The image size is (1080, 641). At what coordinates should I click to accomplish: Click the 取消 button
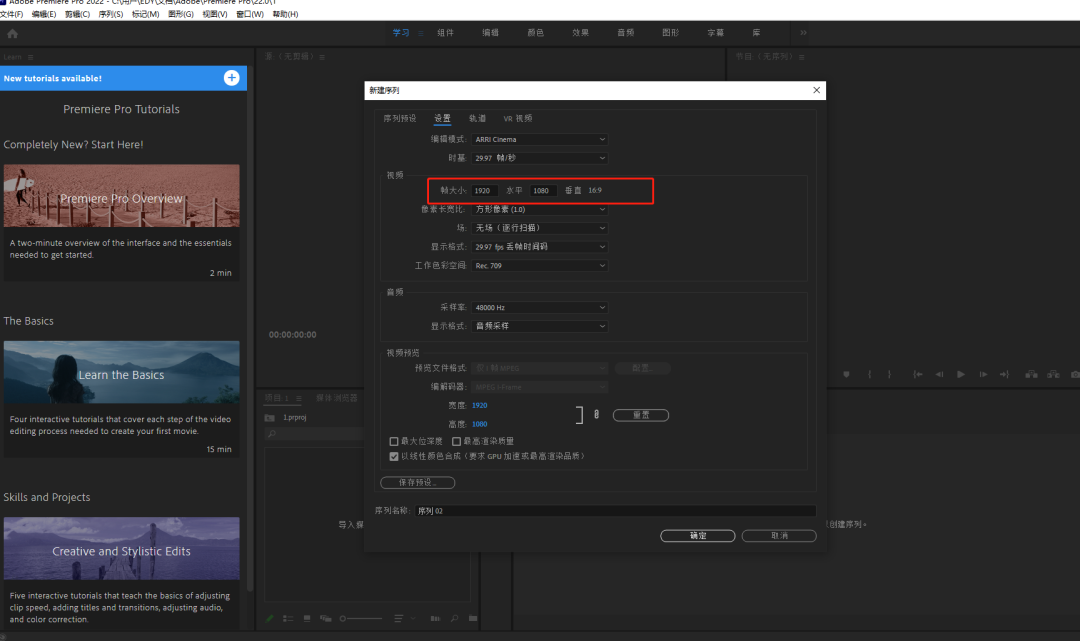click(779, 536)
